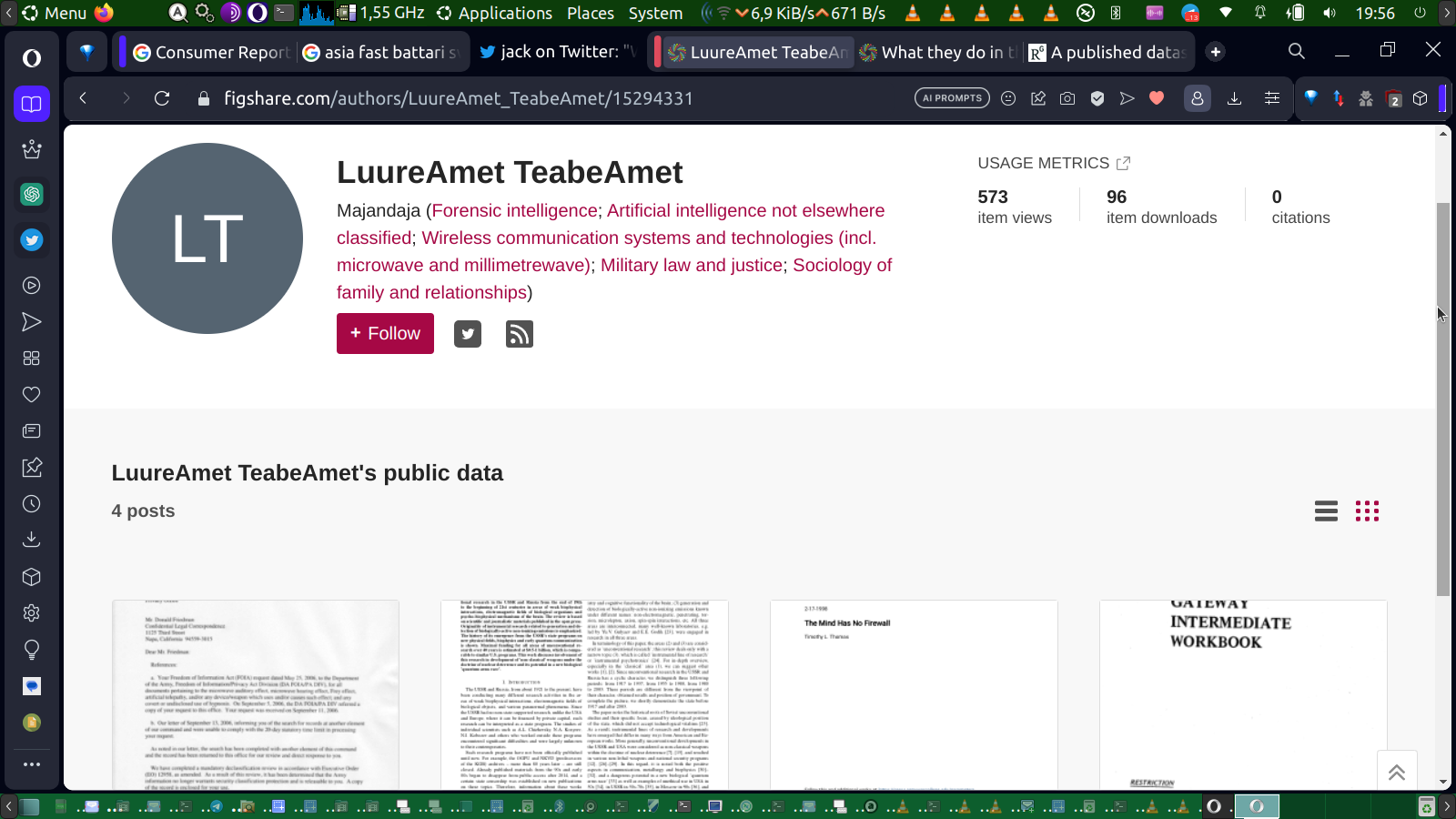Image resolution: width=1456 pixels, height=819 pixels.
Task: Open the Military law and justice link
Action: [x=692, y=266]
